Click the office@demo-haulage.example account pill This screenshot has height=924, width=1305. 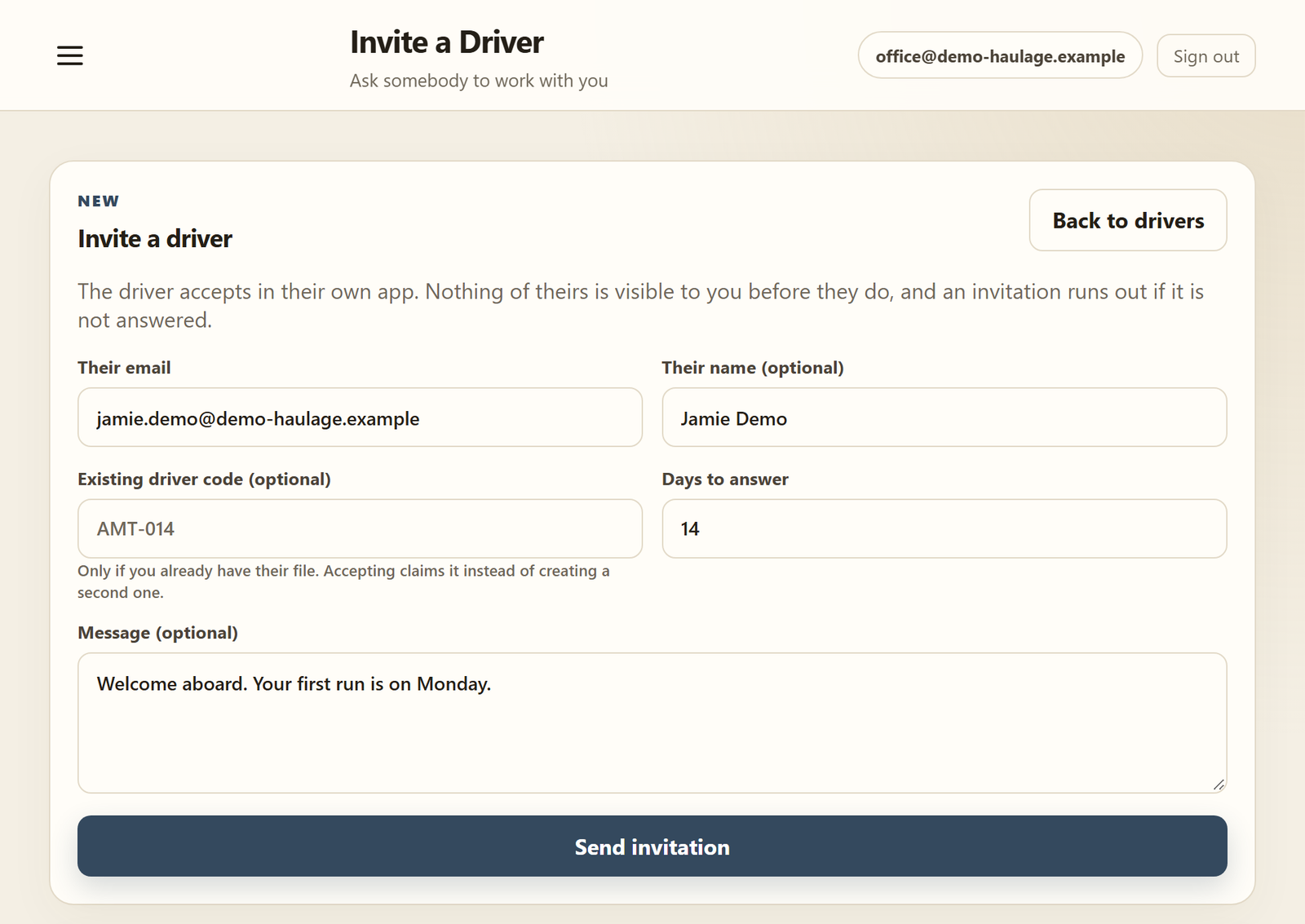point(1000,55)
